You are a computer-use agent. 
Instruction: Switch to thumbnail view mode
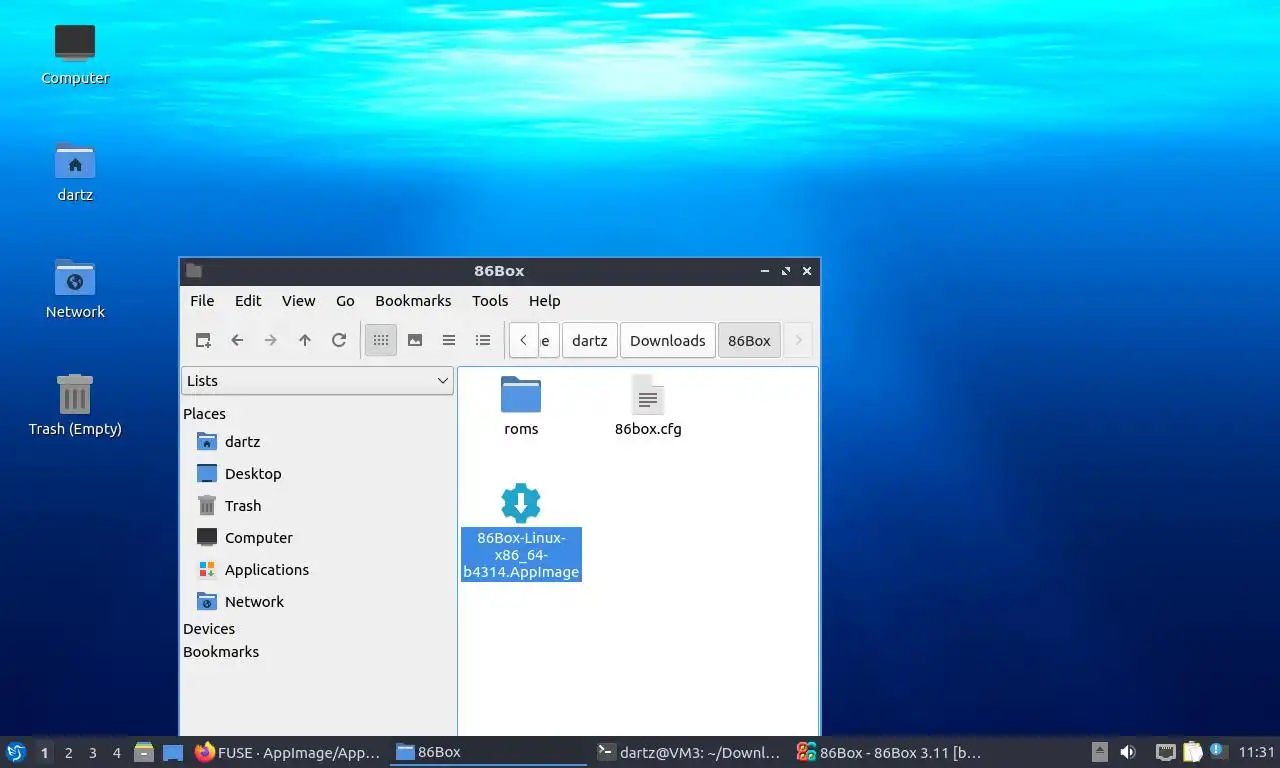point(415,340)
